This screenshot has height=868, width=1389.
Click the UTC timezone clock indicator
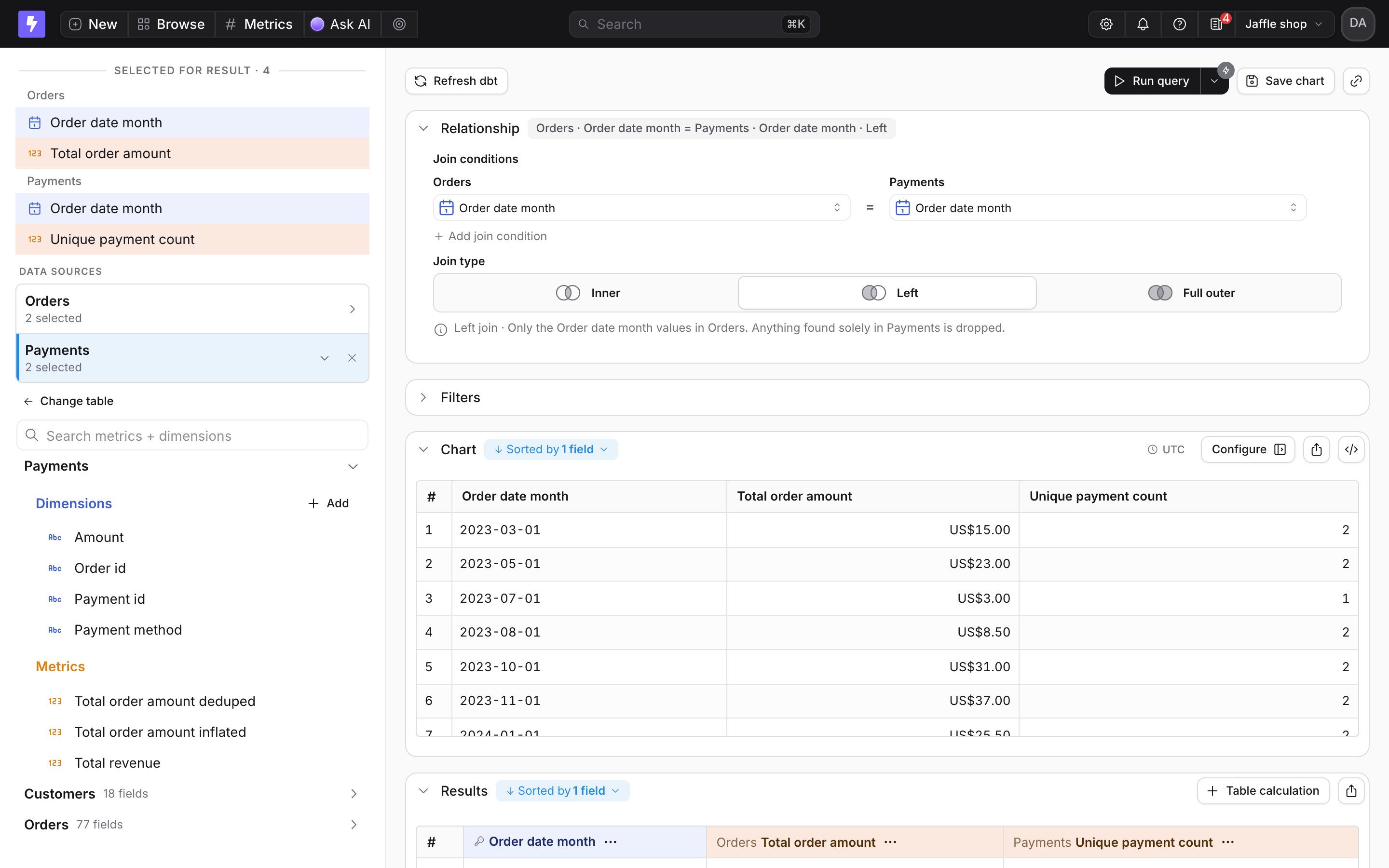[1166, 449]
